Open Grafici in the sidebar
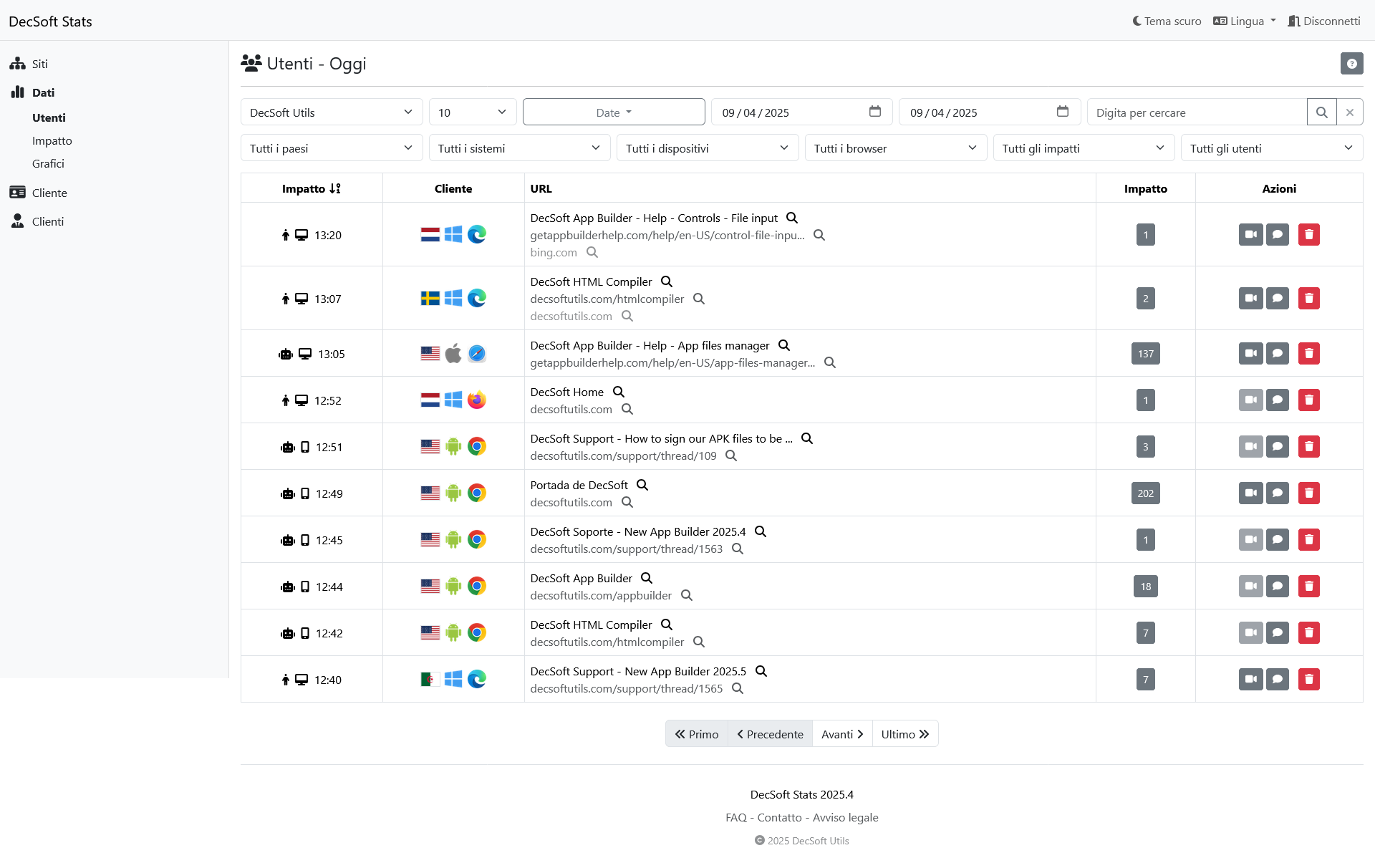This screenshot has width=1375, height=868. 48,163
